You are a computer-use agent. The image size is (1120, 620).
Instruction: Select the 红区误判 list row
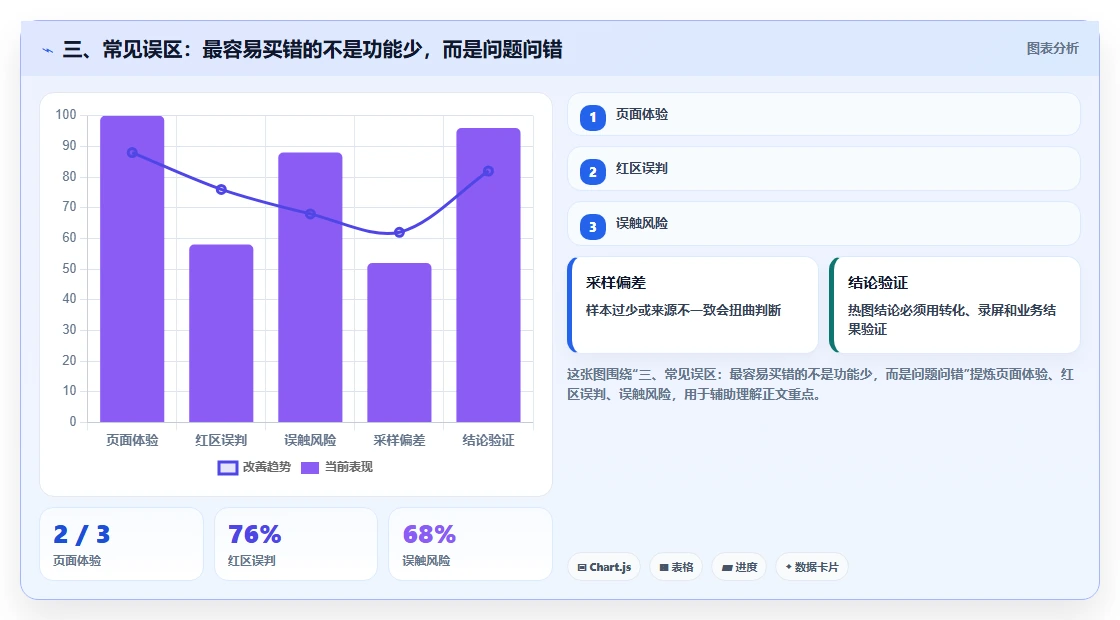(x=824, y=169)
